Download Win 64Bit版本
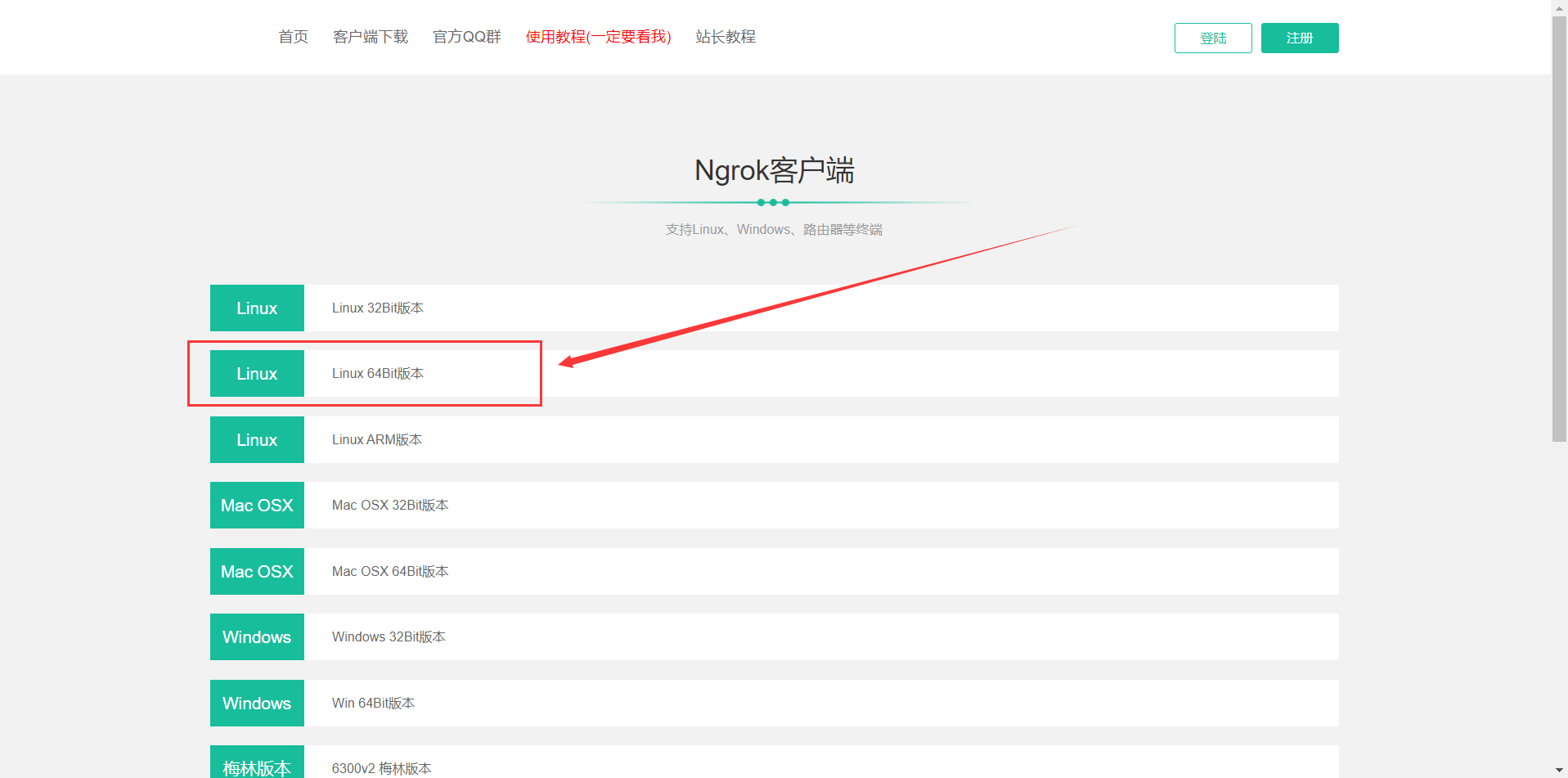The image size is (1568, 778). 373,703
